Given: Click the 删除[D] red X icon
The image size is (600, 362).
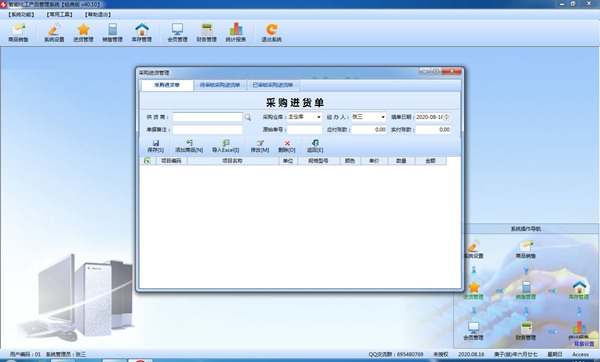Looking at the screenshot, I should click(x=287, y=146).
